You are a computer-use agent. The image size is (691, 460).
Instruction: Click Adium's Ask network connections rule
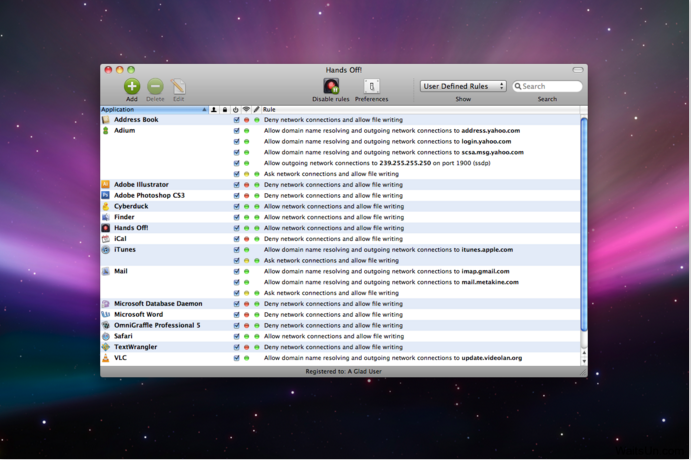point(331,174)
